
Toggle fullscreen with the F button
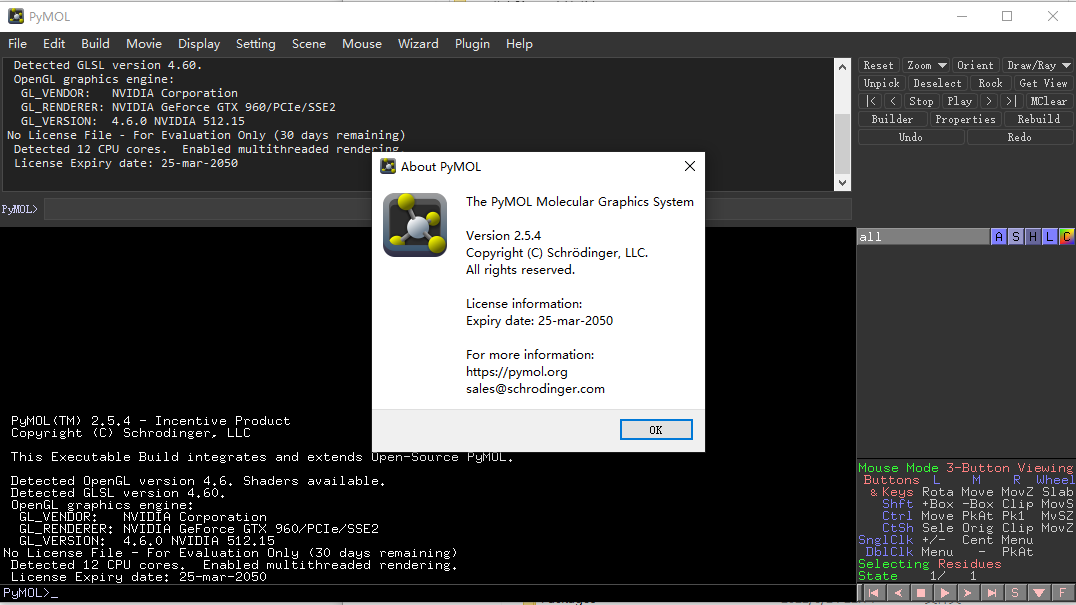click(1063, 593)
